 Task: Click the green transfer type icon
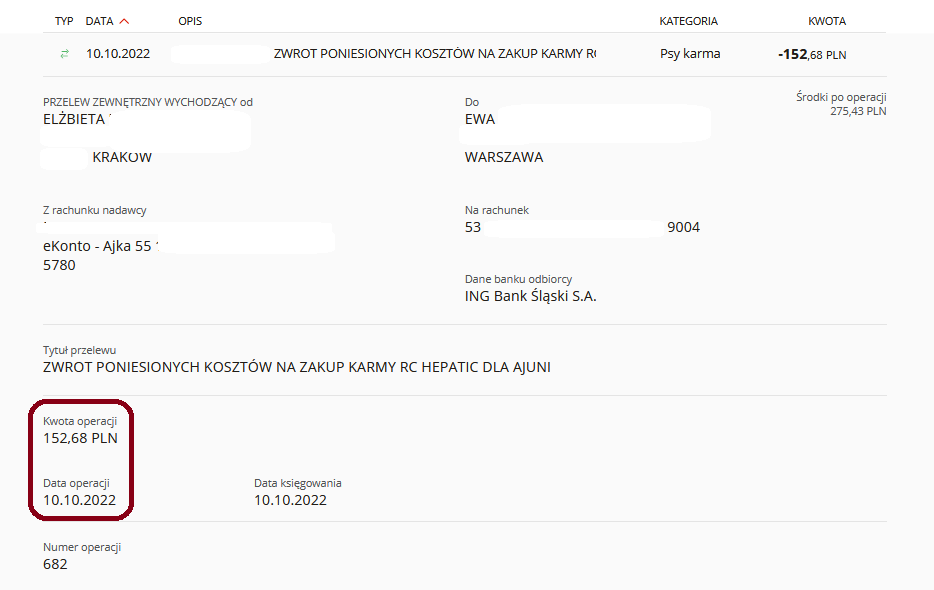[x=64, y=54]
